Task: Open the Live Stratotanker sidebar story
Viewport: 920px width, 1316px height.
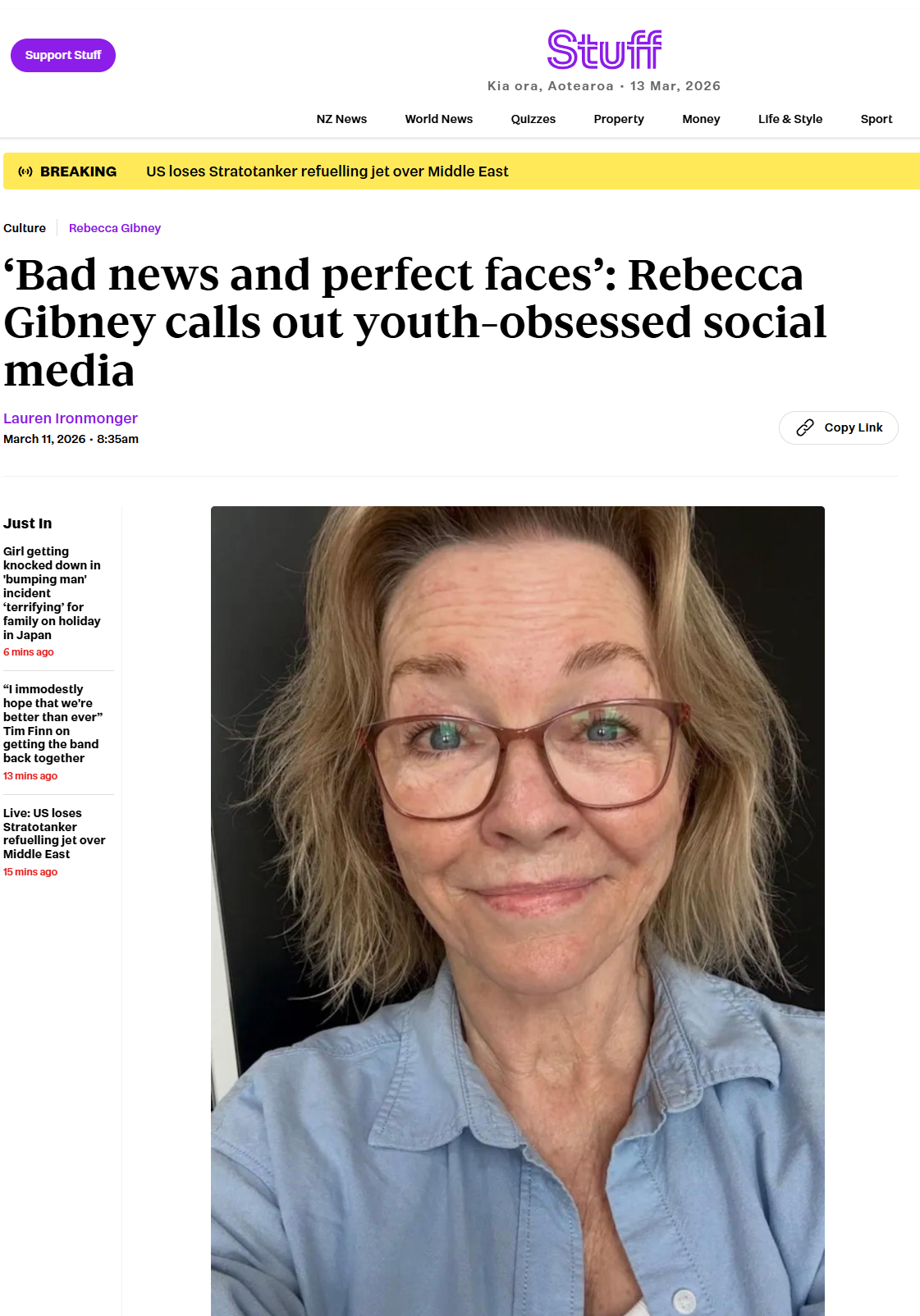Action: pos(53,834)
